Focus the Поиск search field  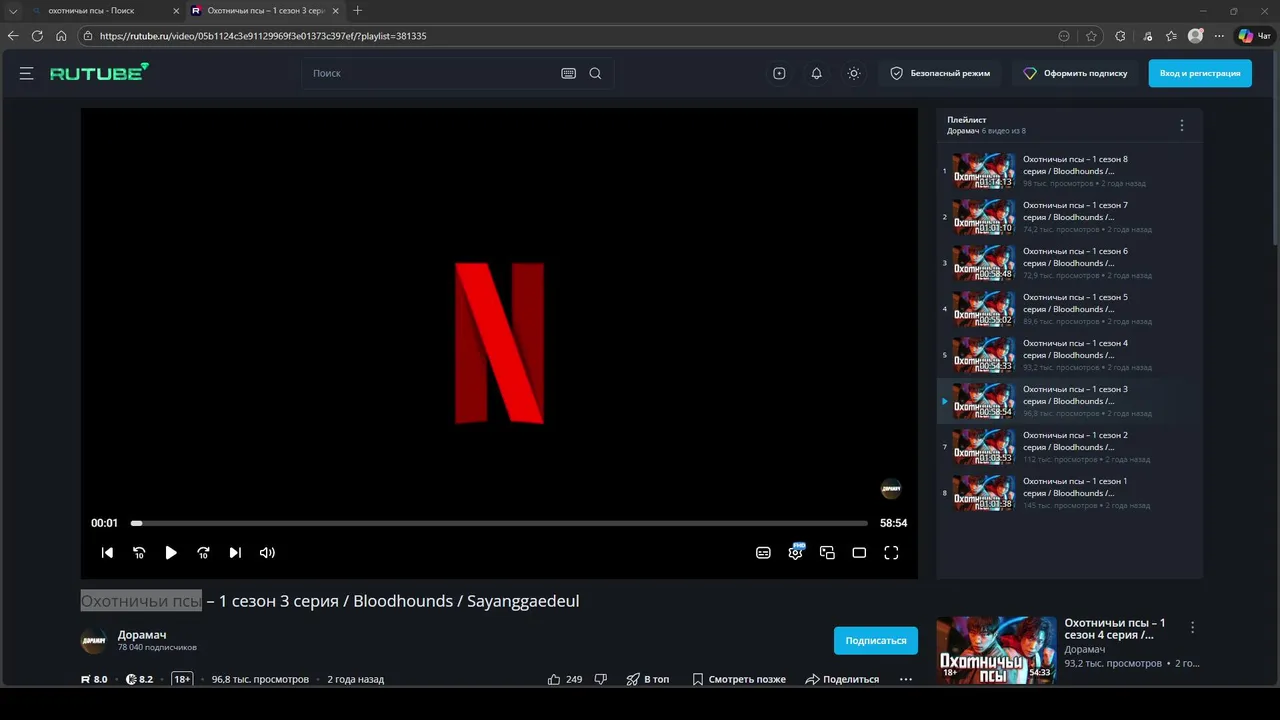[x=430, y=73]
